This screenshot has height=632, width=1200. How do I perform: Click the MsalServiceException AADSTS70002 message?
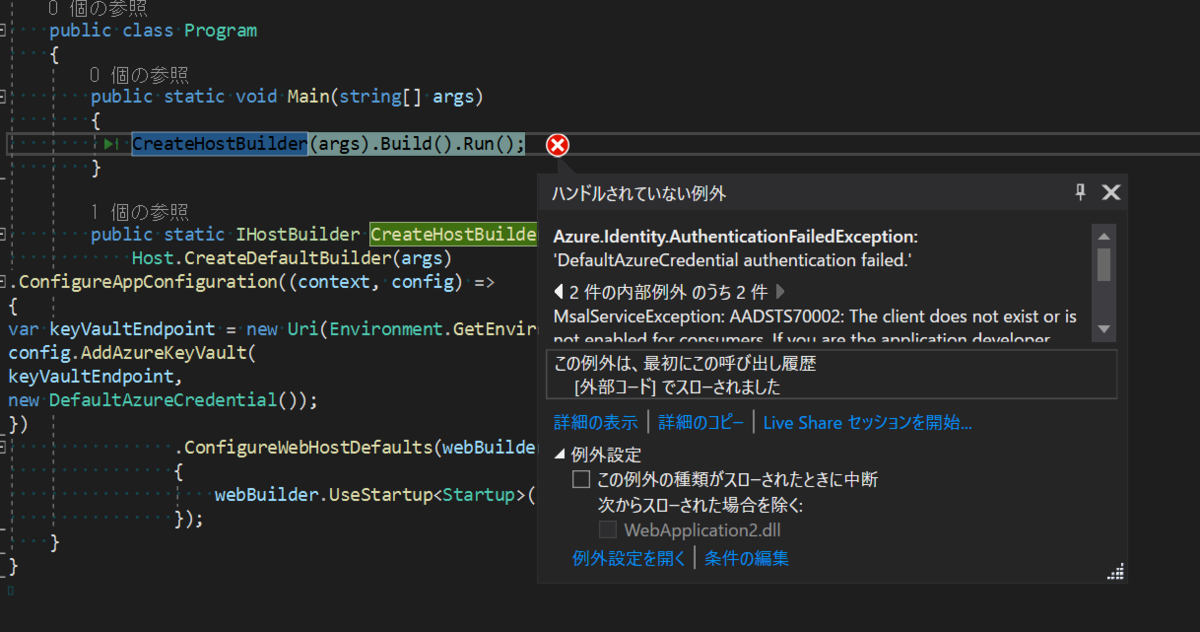pos(815,328)
